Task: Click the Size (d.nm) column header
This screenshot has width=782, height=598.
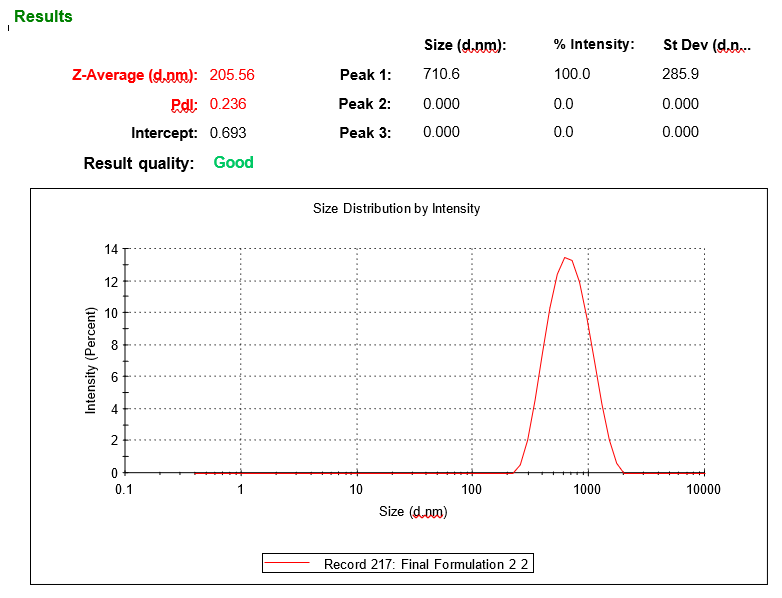Action: (x=465, y=45)
